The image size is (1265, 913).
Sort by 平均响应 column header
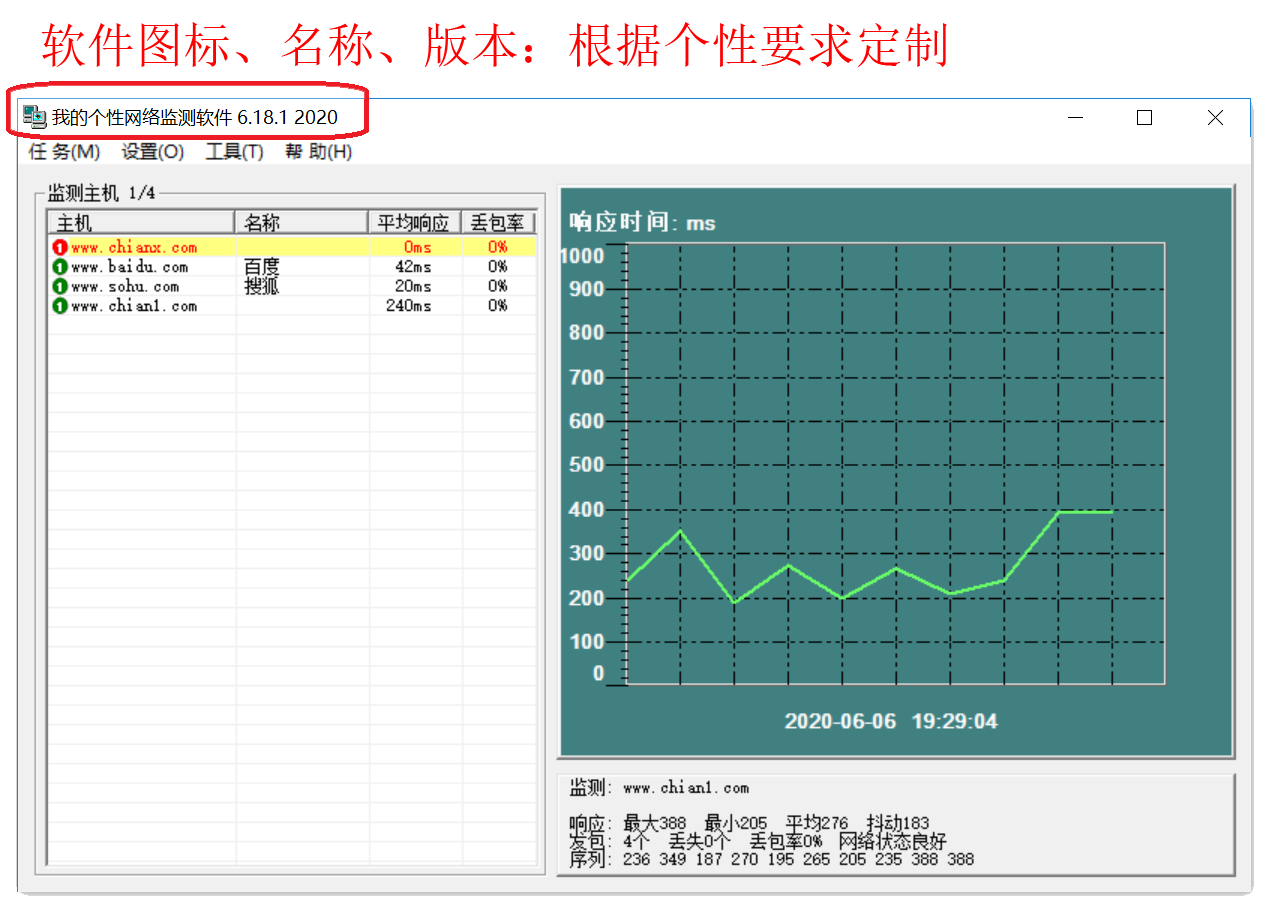pyautogui.click(x=414, y=222)
